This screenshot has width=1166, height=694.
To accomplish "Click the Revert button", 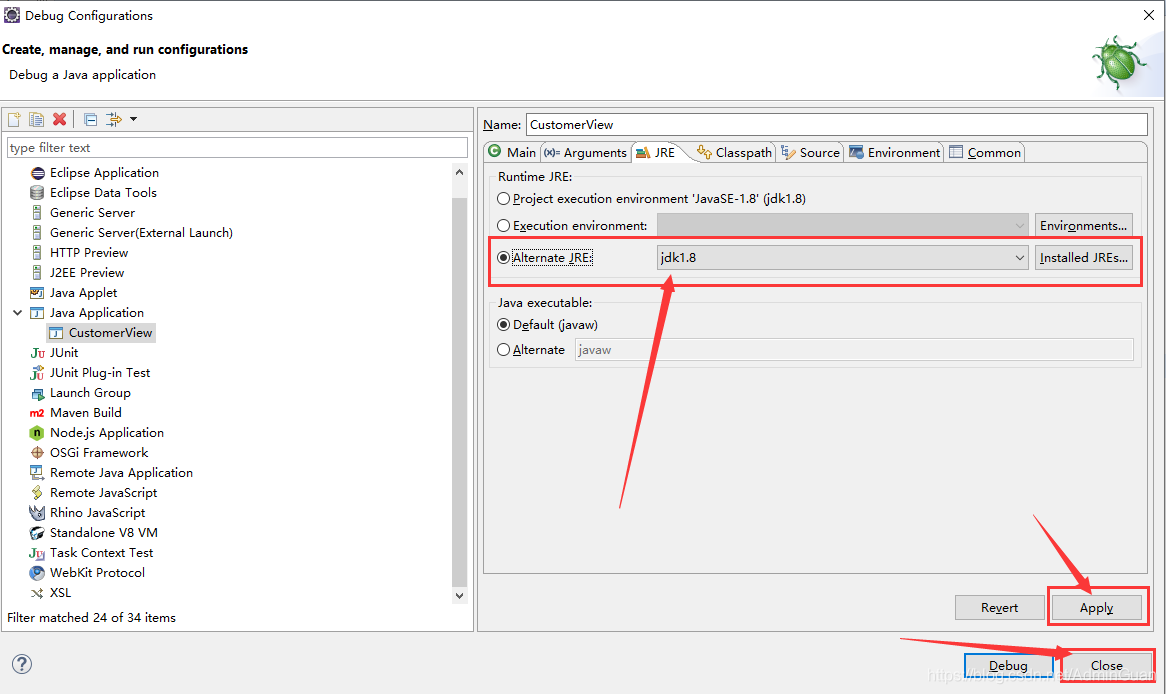I will coord(999,608).
